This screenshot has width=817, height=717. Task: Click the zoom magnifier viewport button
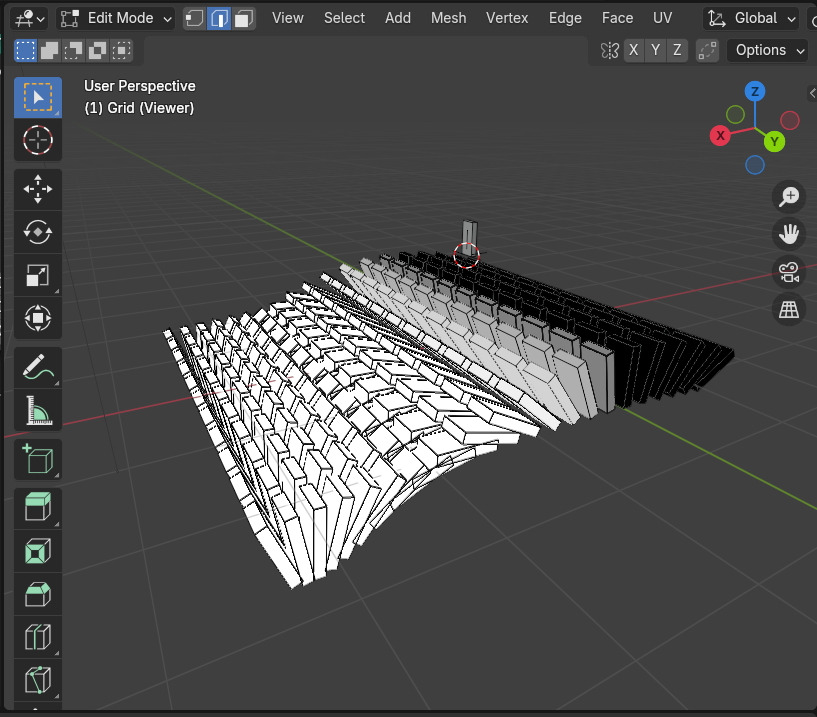point(789,197)
